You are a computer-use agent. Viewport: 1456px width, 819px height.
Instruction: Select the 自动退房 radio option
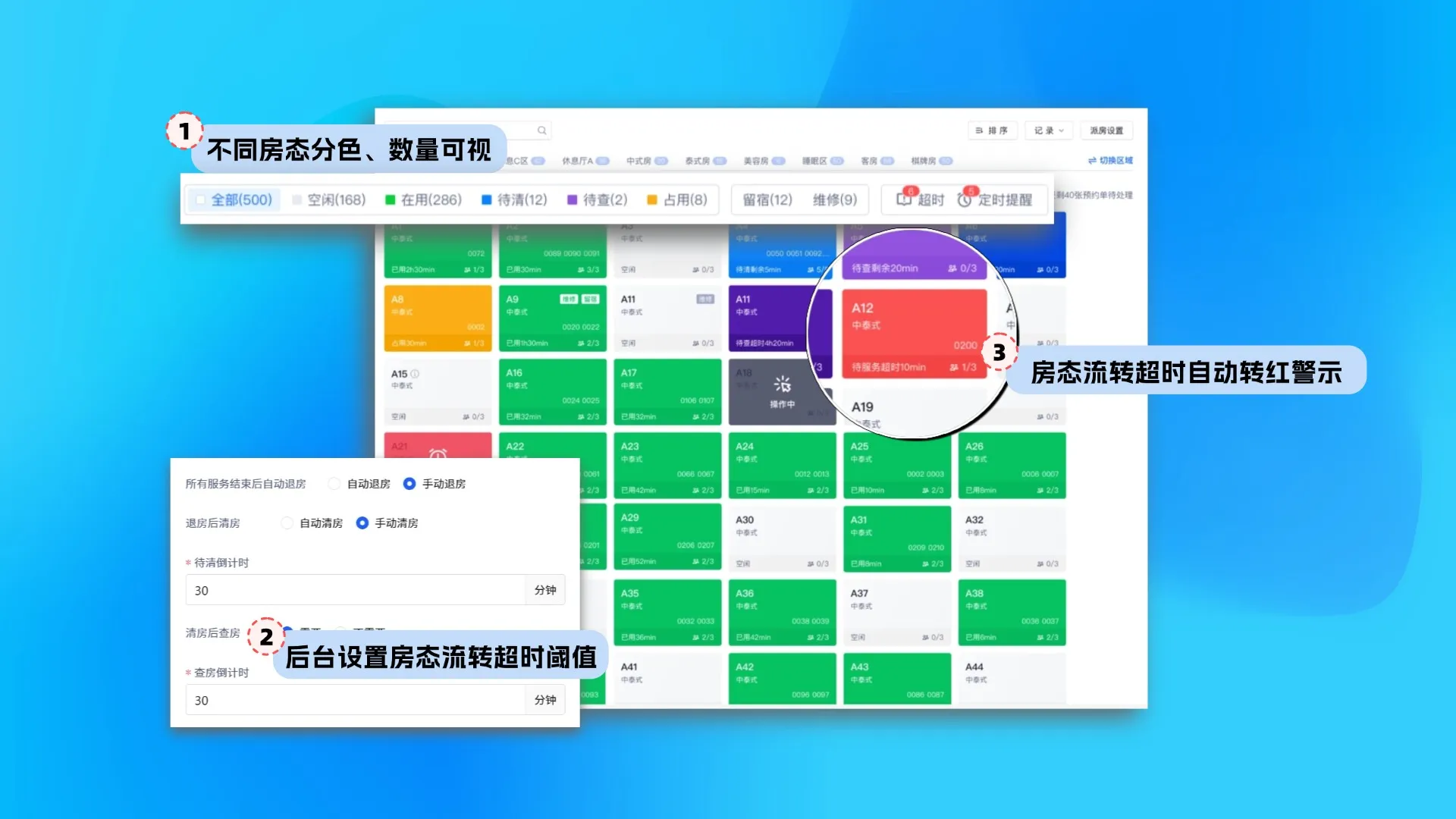click(x=334, y=484)
